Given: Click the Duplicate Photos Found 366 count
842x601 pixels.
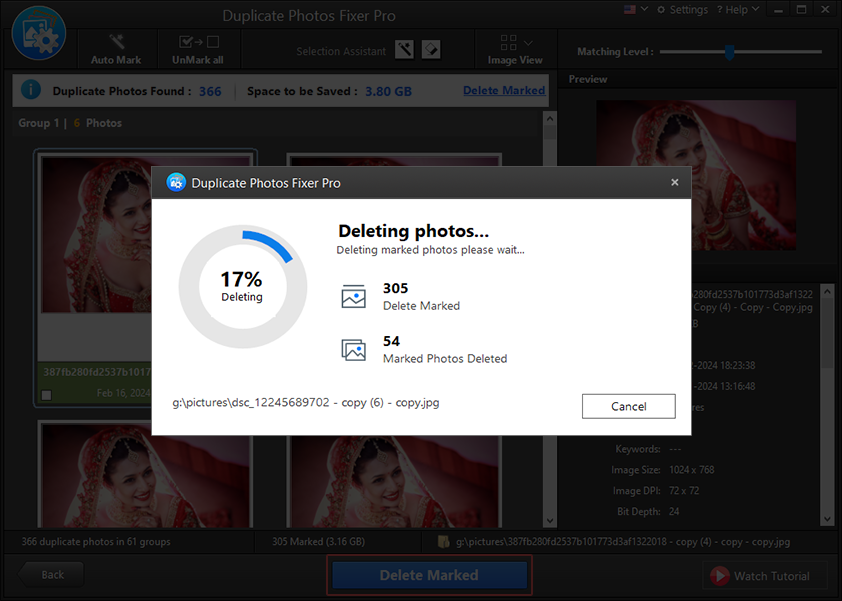Looking at the screenshot, I should coord(210,91).
